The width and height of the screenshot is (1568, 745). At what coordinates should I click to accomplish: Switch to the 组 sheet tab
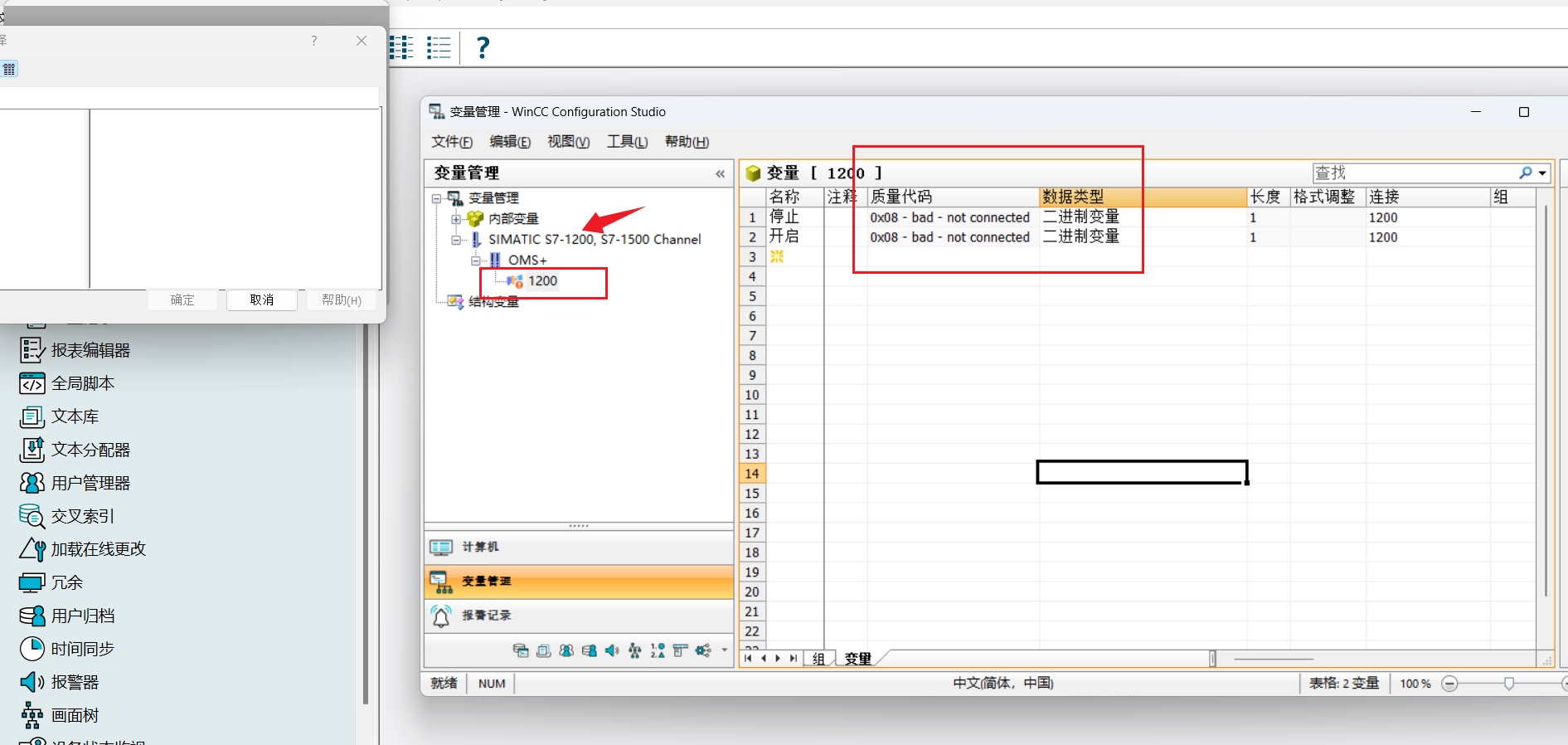818,659
